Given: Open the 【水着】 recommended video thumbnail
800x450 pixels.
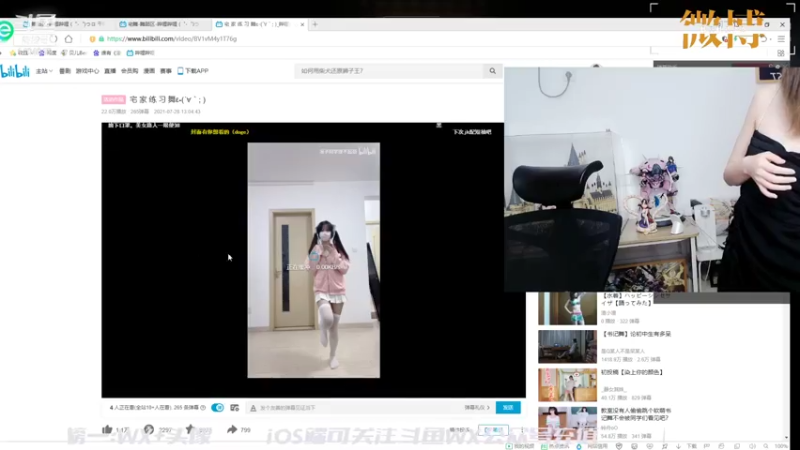Looking at the screenshot, I should (x=567, y=308).
